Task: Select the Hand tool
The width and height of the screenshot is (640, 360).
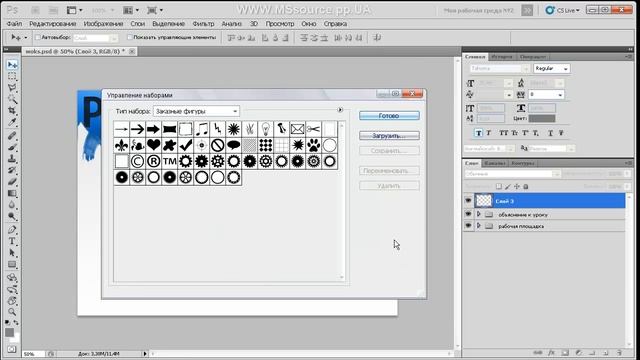Action: (12, 301)
